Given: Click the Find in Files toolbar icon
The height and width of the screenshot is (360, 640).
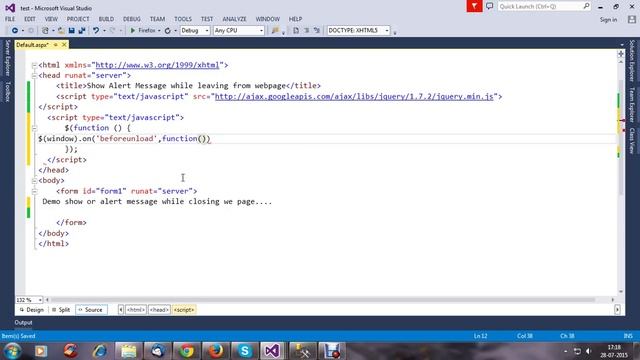Looking at the screenshot, I should 275,31.
